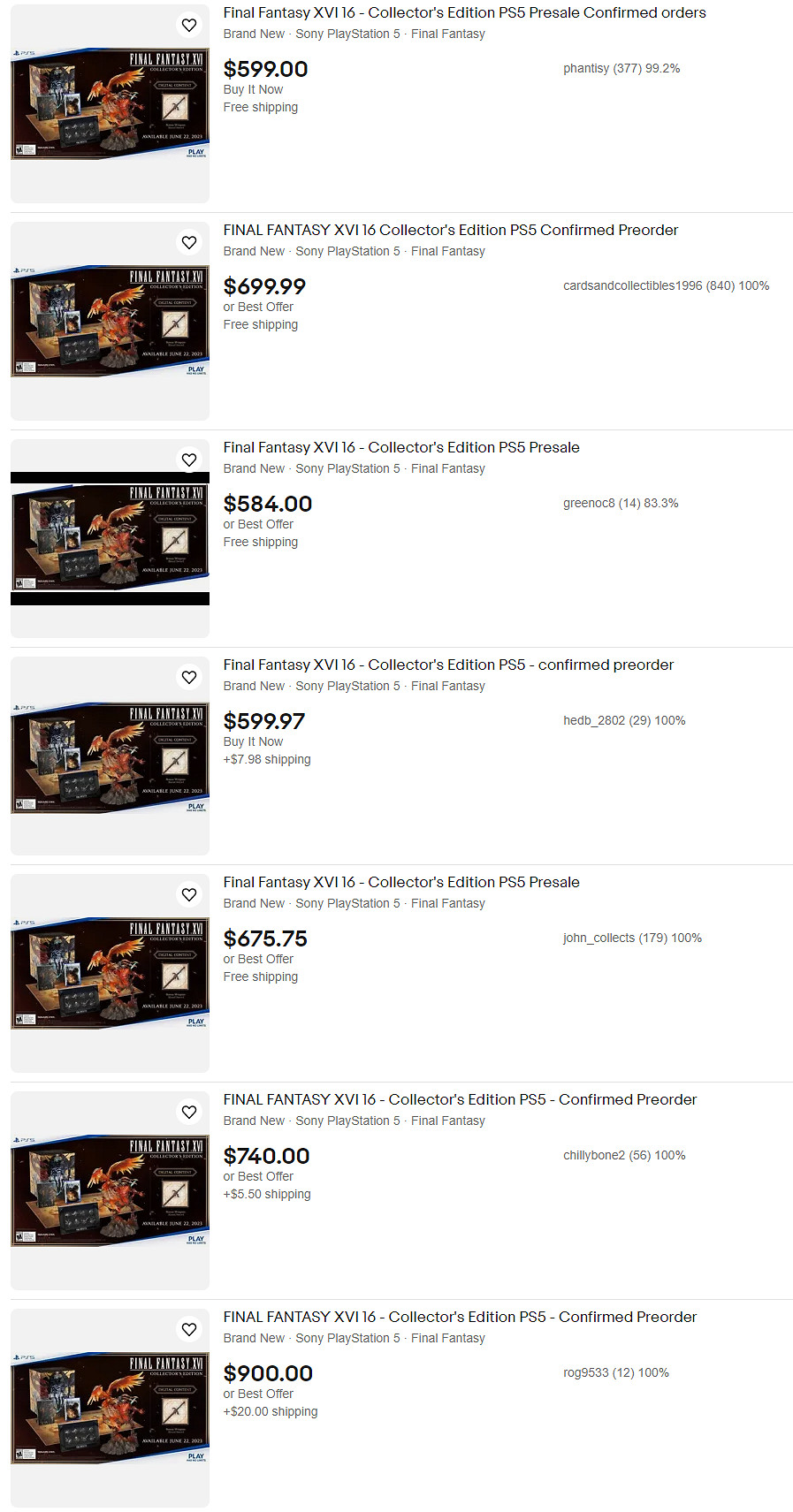Save the $584.00 greenoc8 listing with heart
This screenshot has width=793, height=1512.
[189, 460]
